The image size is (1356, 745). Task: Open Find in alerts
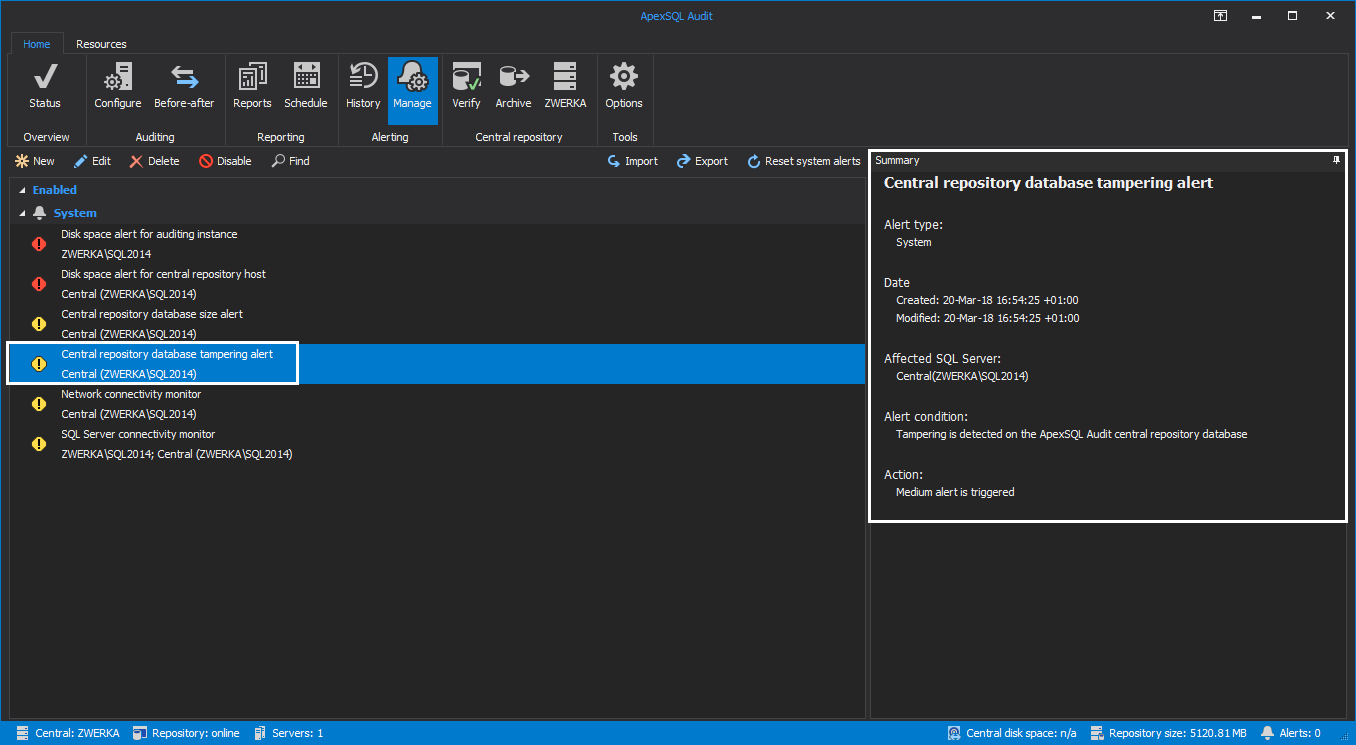291,161
